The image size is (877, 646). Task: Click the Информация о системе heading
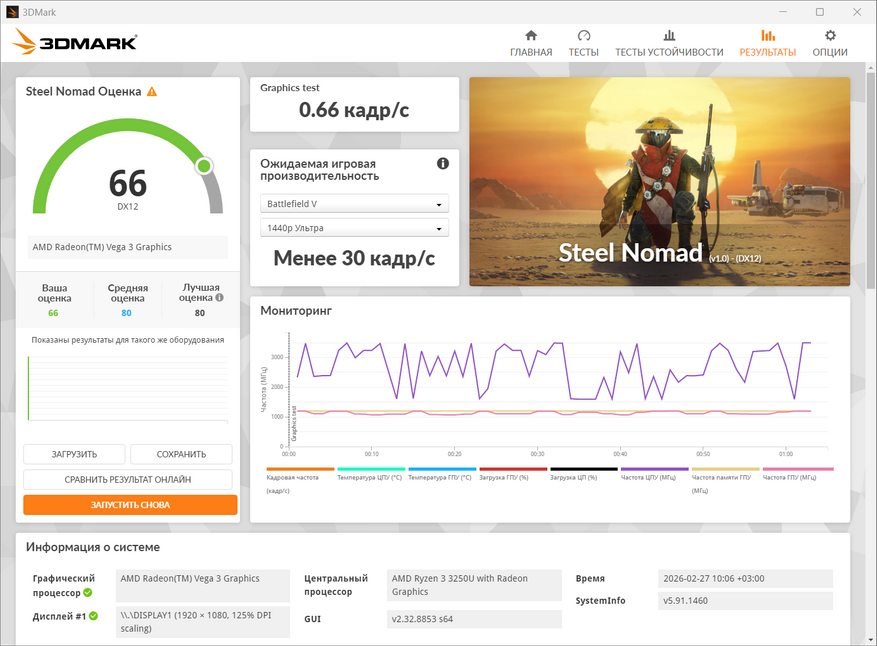[93, 547]
